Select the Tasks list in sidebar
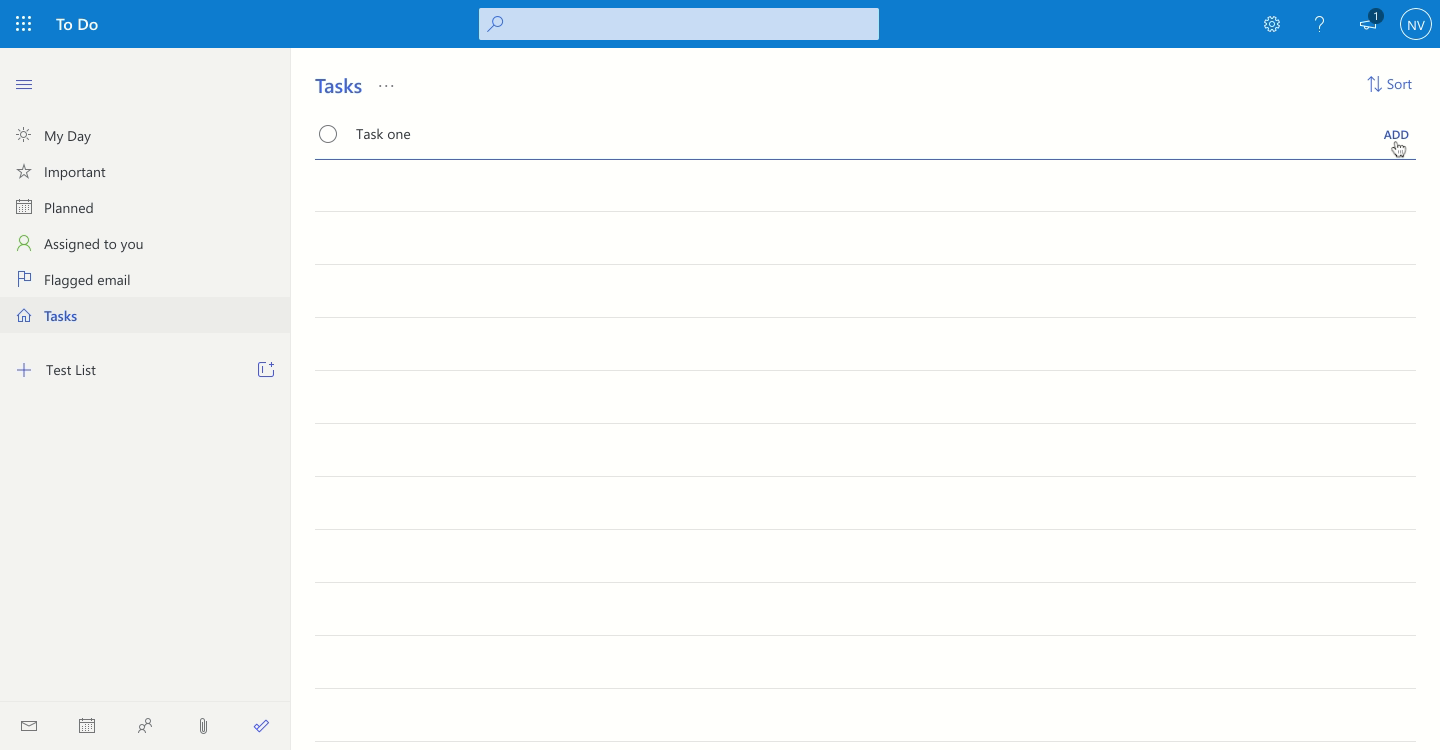This screenshot has height=750, width=1440. (145, 316)
